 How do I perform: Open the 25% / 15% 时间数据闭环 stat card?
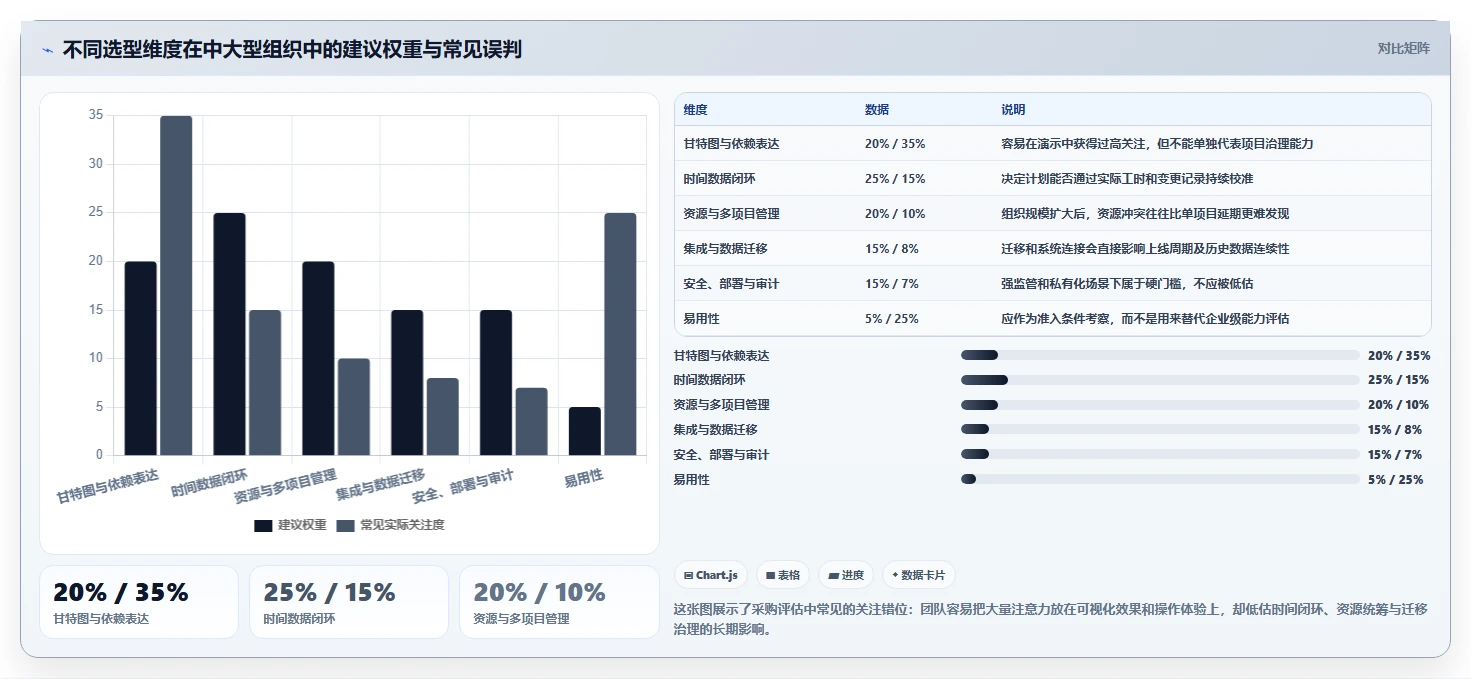pyautogui.click(x=349, y=602)
